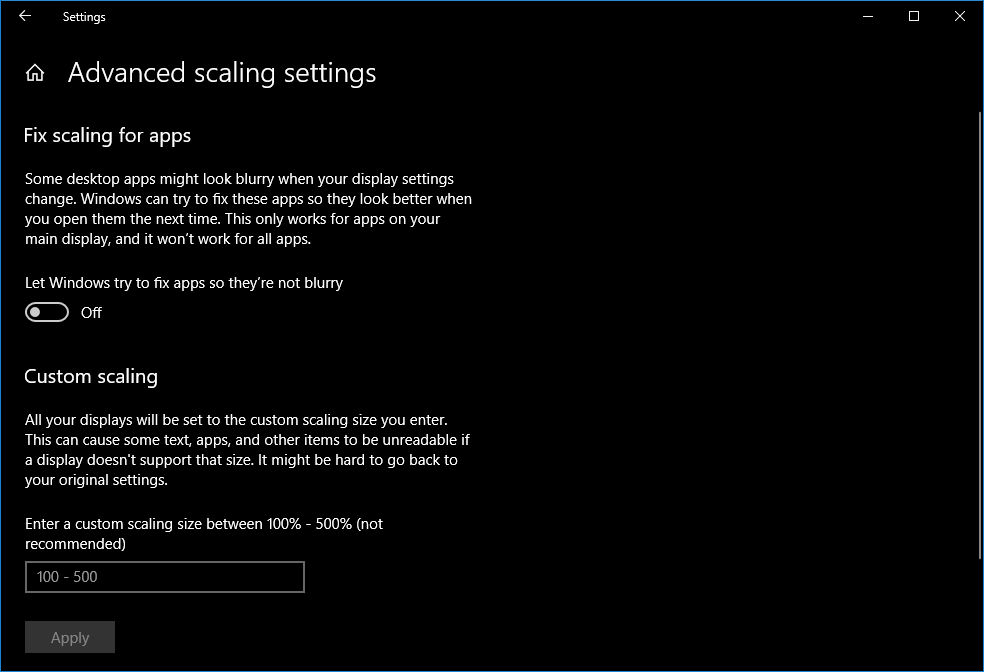The height and width of the screenshot is (672, 984).
Task: Minimize the Settings window
Action: (x=866, y=16)
